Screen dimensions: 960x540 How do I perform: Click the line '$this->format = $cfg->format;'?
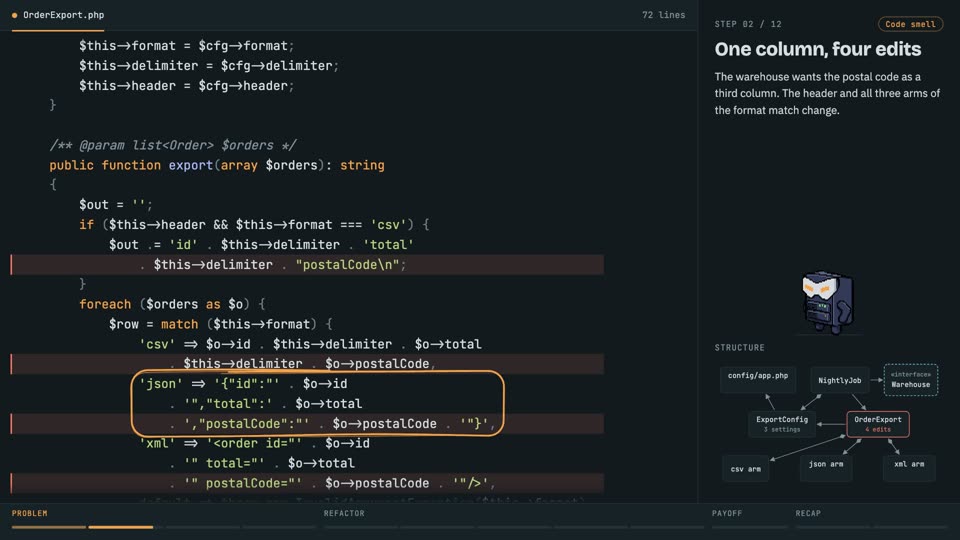pos(186,46)
